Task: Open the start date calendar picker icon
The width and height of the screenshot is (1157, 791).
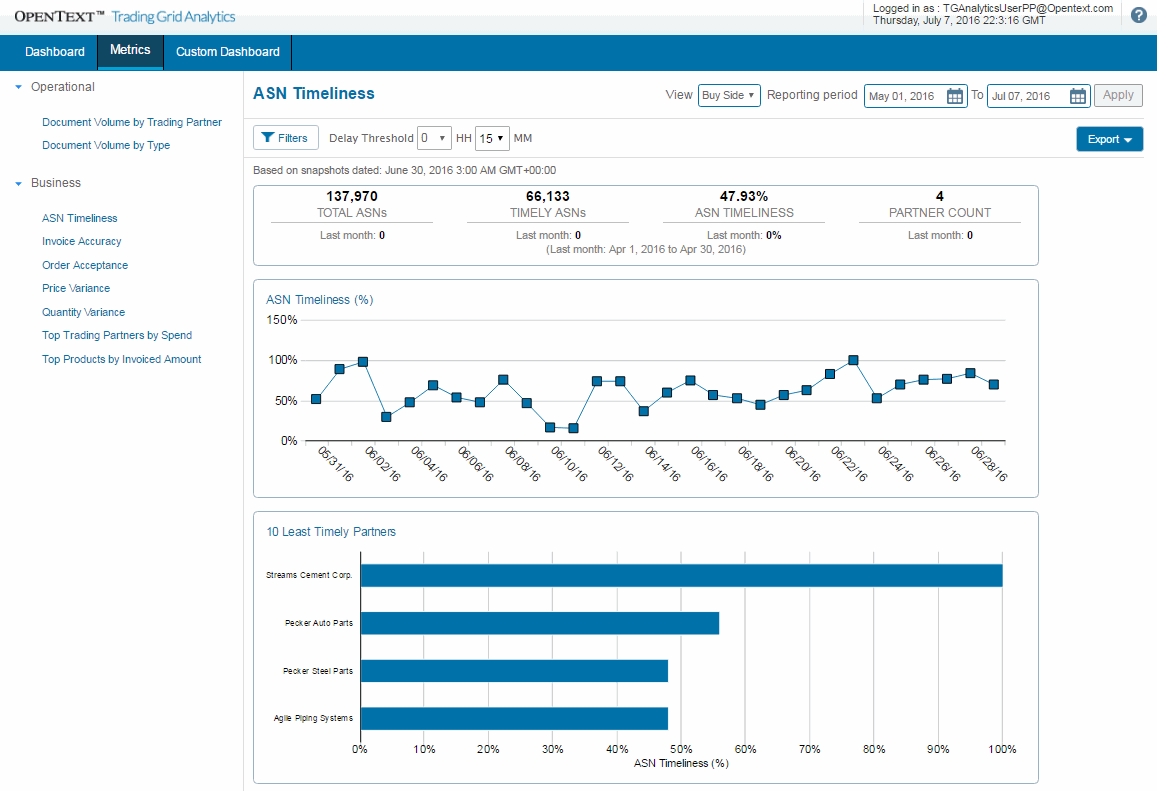Action: coord(955,96)
